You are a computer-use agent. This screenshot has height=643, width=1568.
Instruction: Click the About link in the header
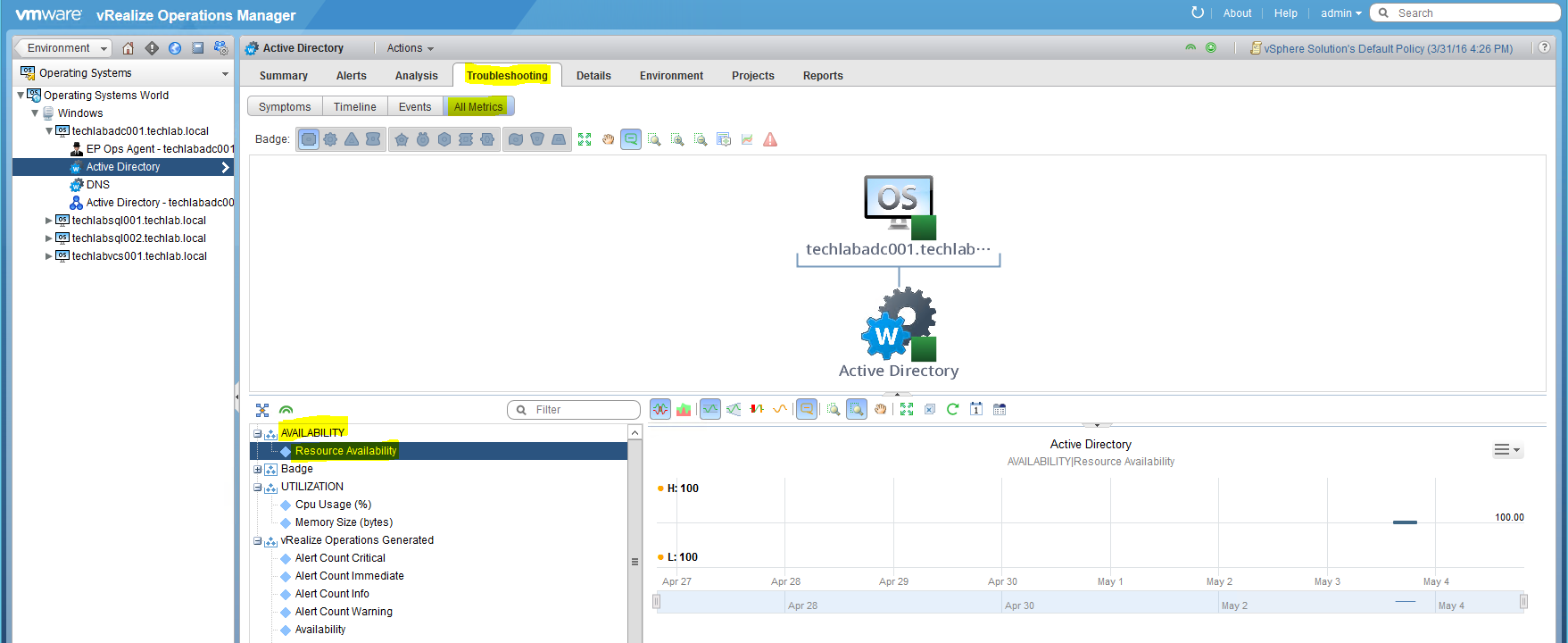pos(1237,13)
